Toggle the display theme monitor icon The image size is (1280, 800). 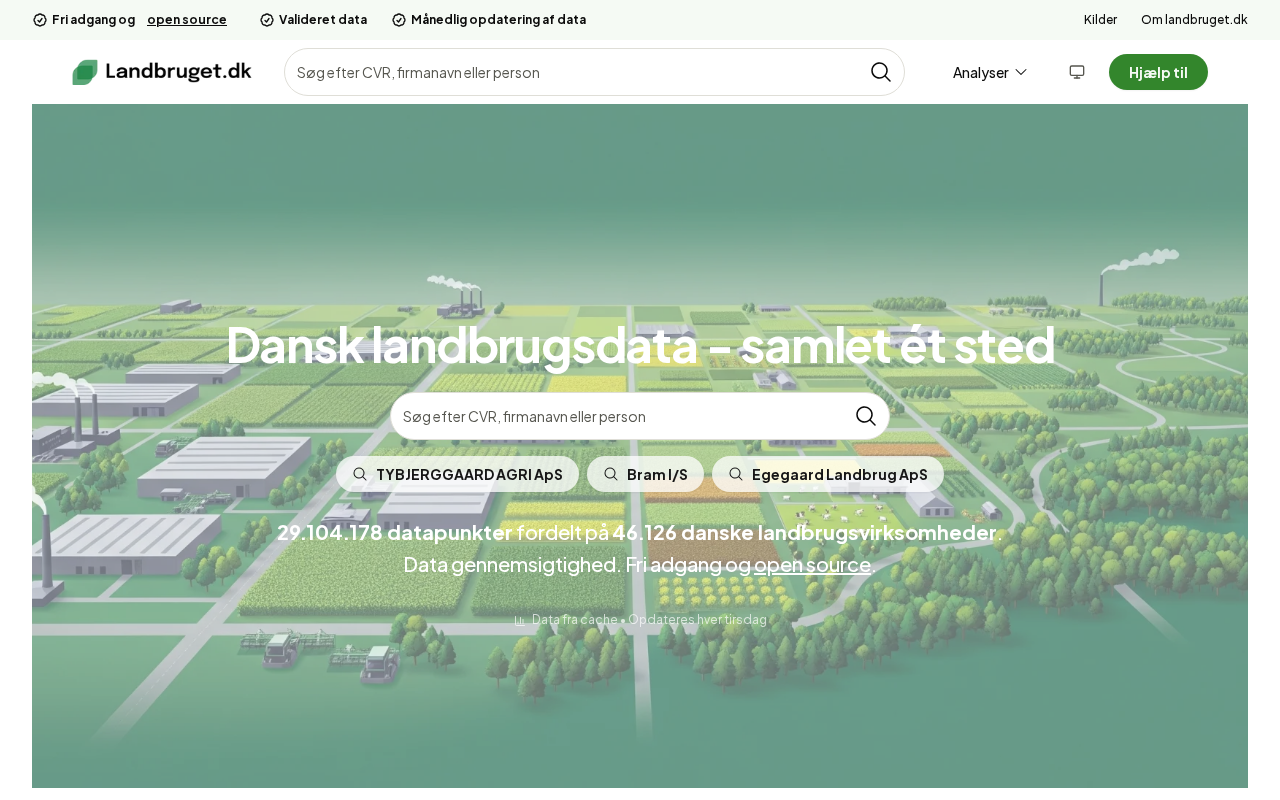(x=1077, y=72)
